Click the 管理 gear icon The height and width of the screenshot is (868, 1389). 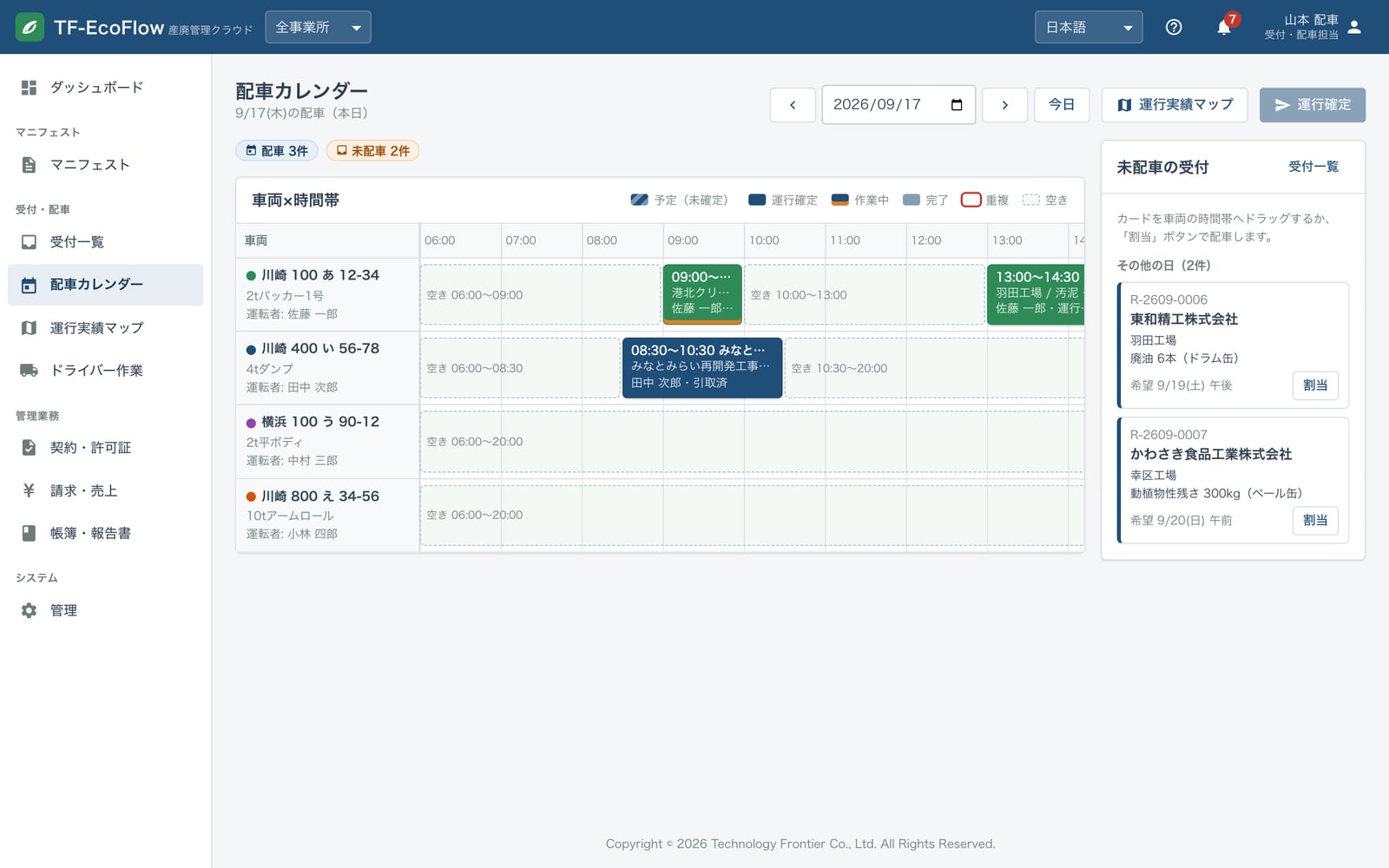click(29, 610)
